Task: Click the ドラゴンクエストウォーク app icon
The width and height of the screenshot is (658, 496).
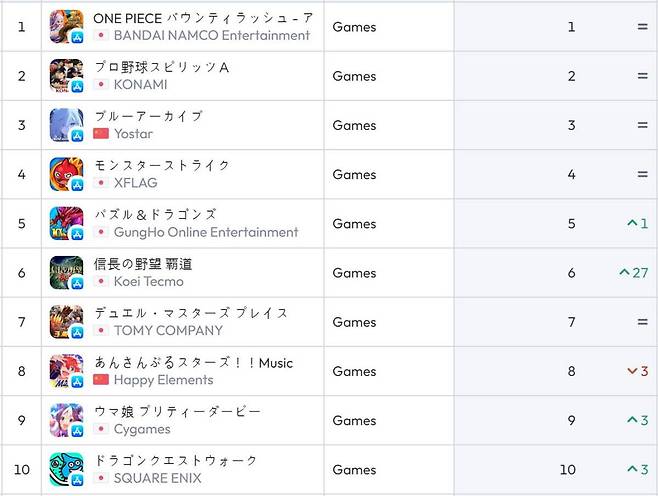Action: point(66,469)
